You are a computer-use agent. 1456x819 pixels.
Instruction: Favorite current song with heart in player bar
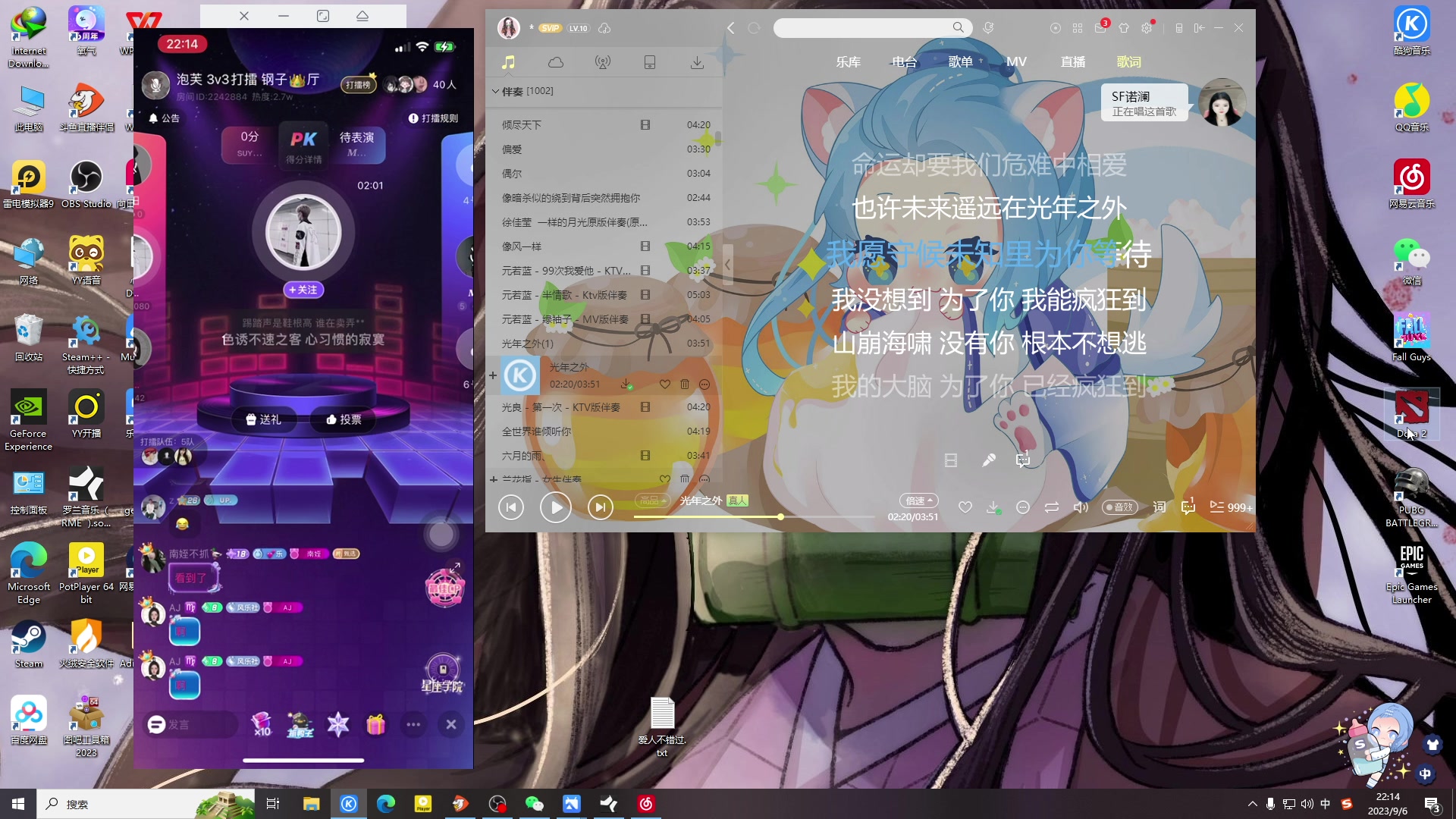965,507
